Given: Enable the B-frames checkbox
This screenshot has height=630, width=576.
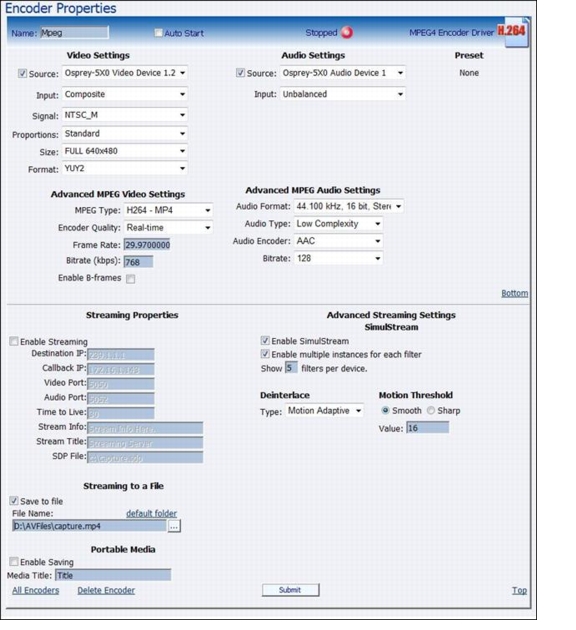Looking at the screenshot, I should [x=131, y=279].
